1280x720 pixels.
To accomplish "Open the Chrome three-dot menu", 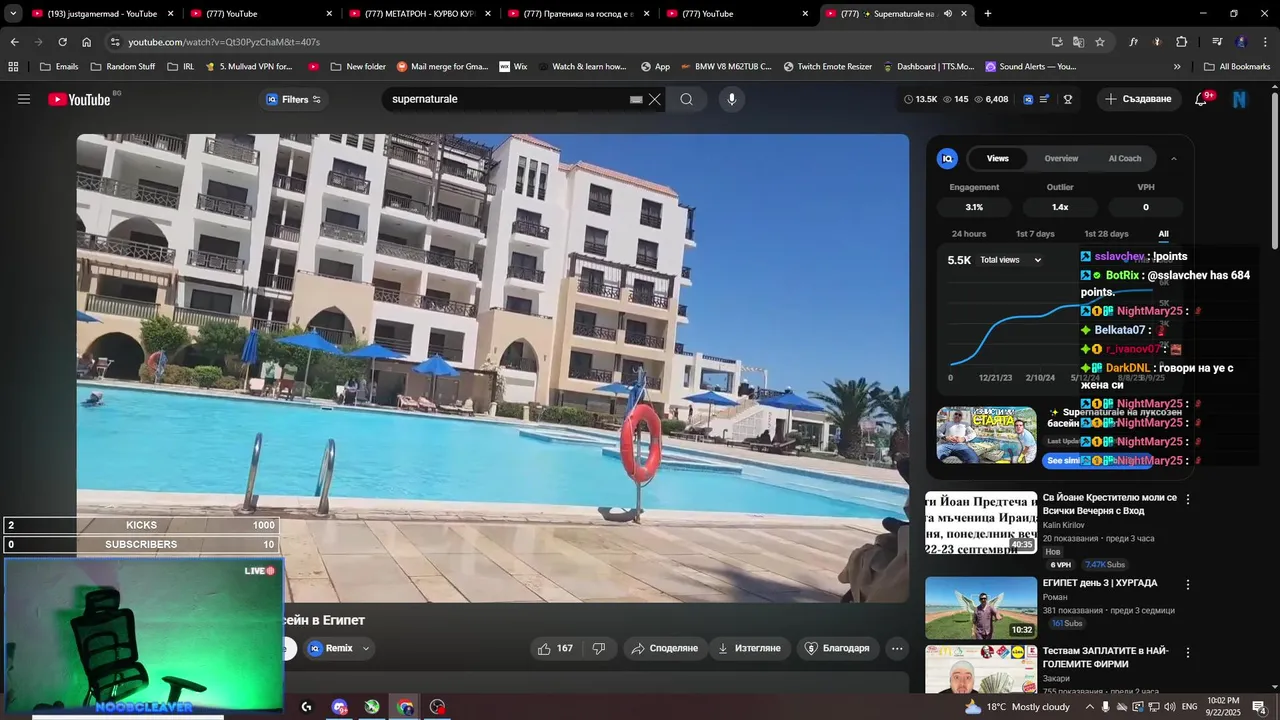I will [x=1264, y=42].
